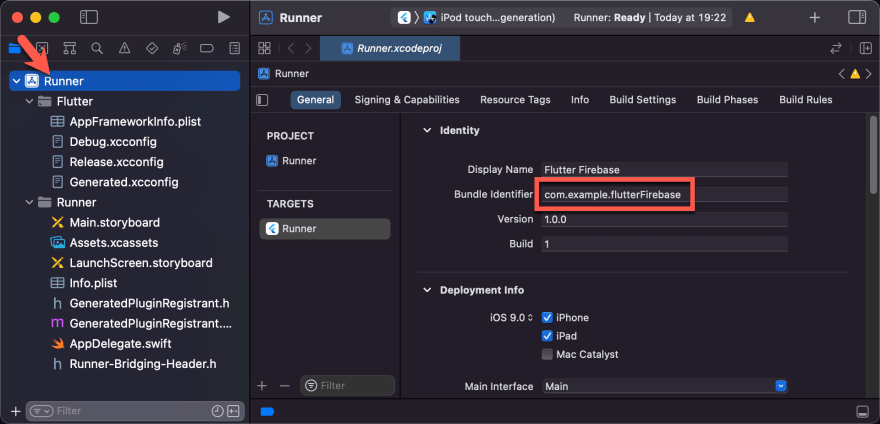880x424 pixels.
Task: Click the Runner jump bar breadcrumb
Action: (283, 74)
